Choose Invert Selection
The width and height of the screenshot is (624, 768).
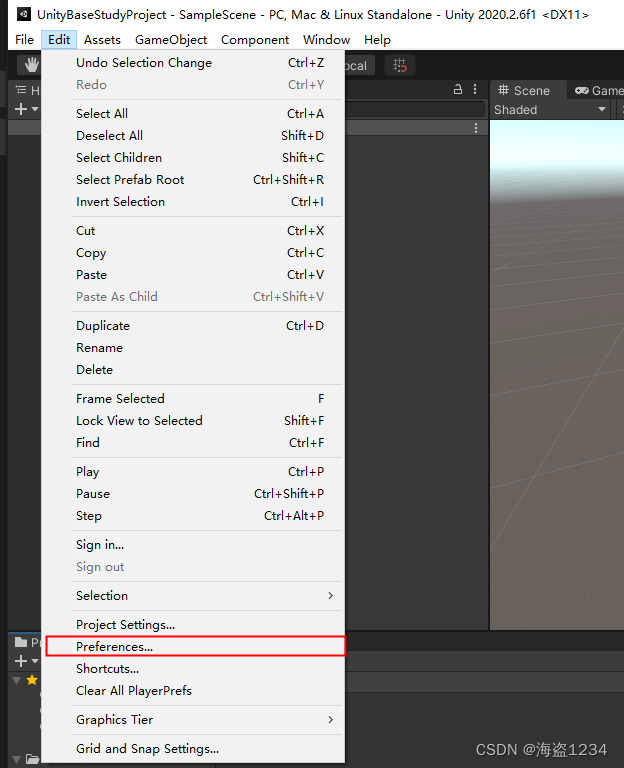click(x=195, y=202)
